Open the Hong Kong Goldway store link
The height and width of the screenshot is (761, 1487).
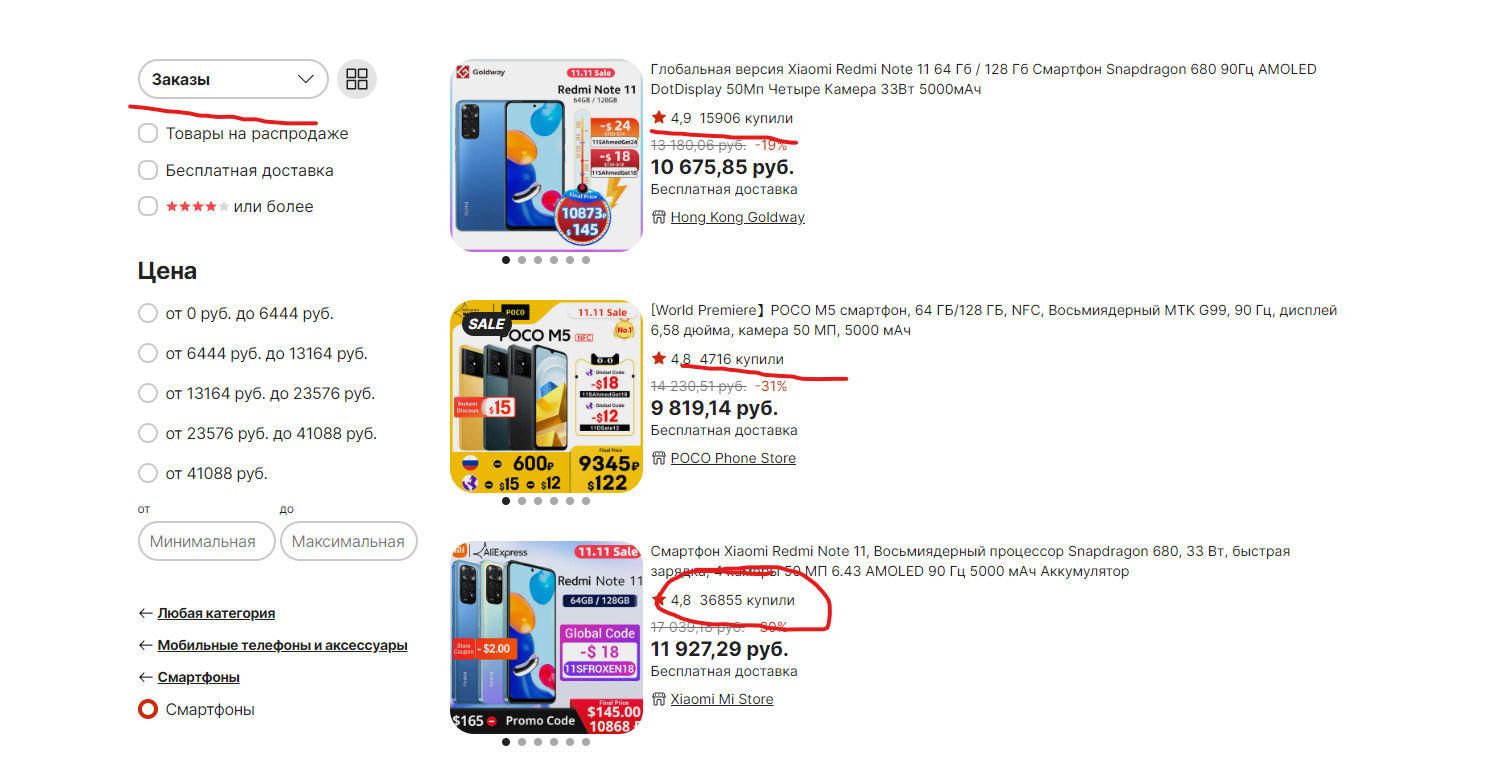(x=737, y=217)
